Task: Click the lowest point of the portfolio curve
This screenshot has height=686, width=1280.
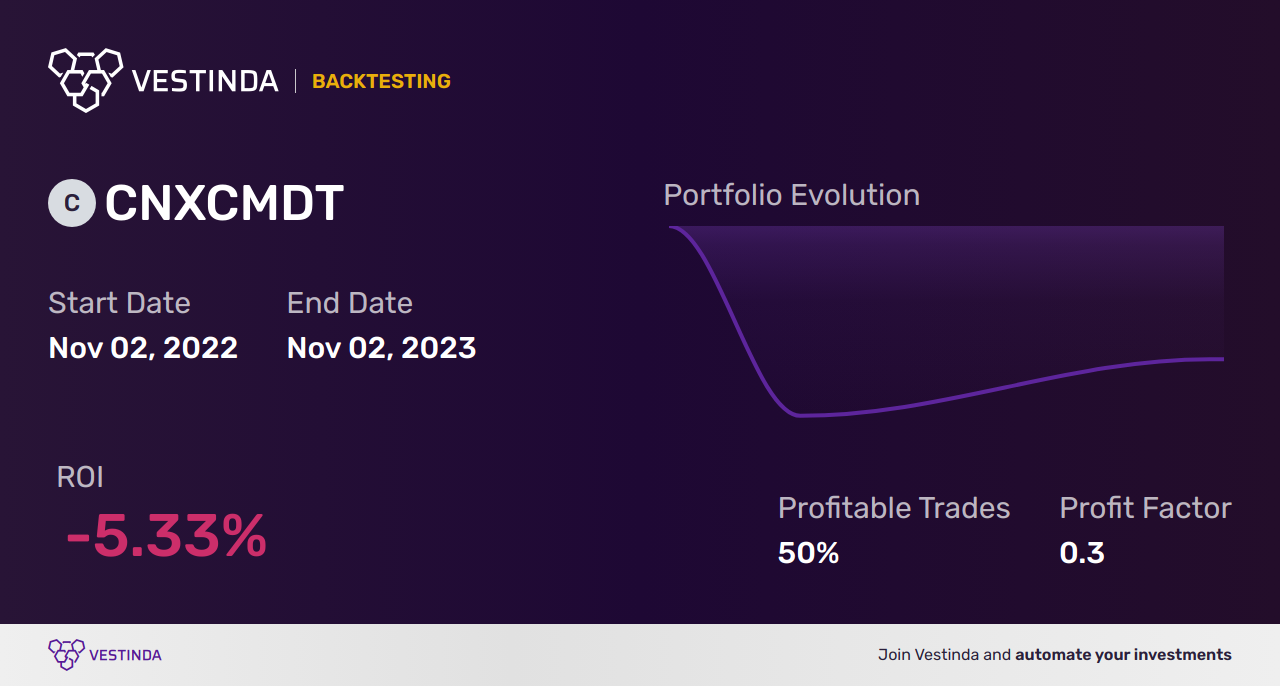Action: coord(800,415)
